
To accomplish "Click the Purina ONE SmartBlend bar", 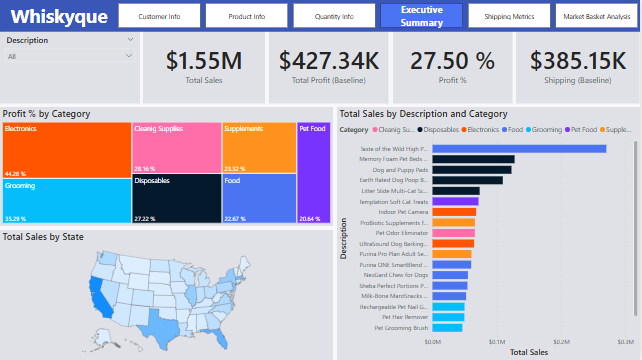I will pyautogui.click(x=452, y=265).
